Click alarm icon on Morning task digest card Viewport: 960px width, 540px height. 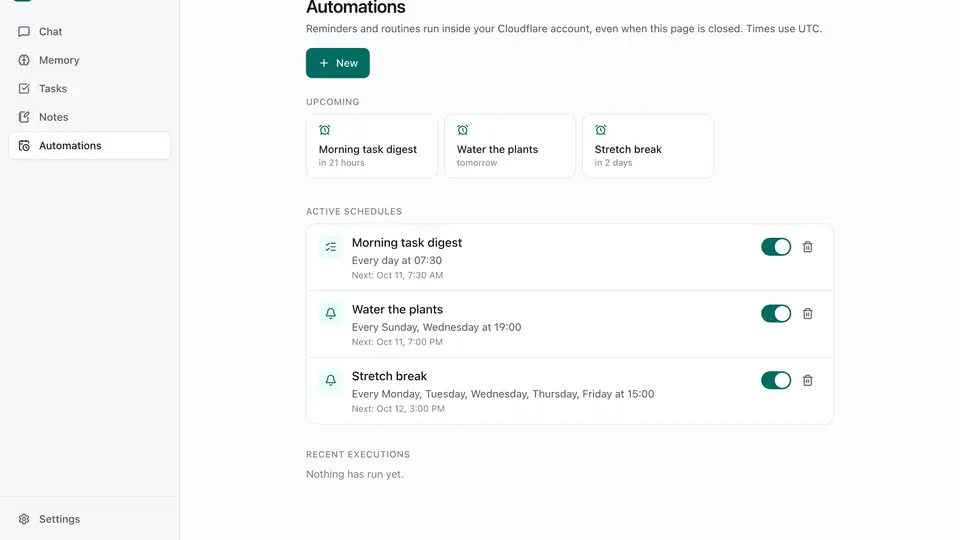324,130
